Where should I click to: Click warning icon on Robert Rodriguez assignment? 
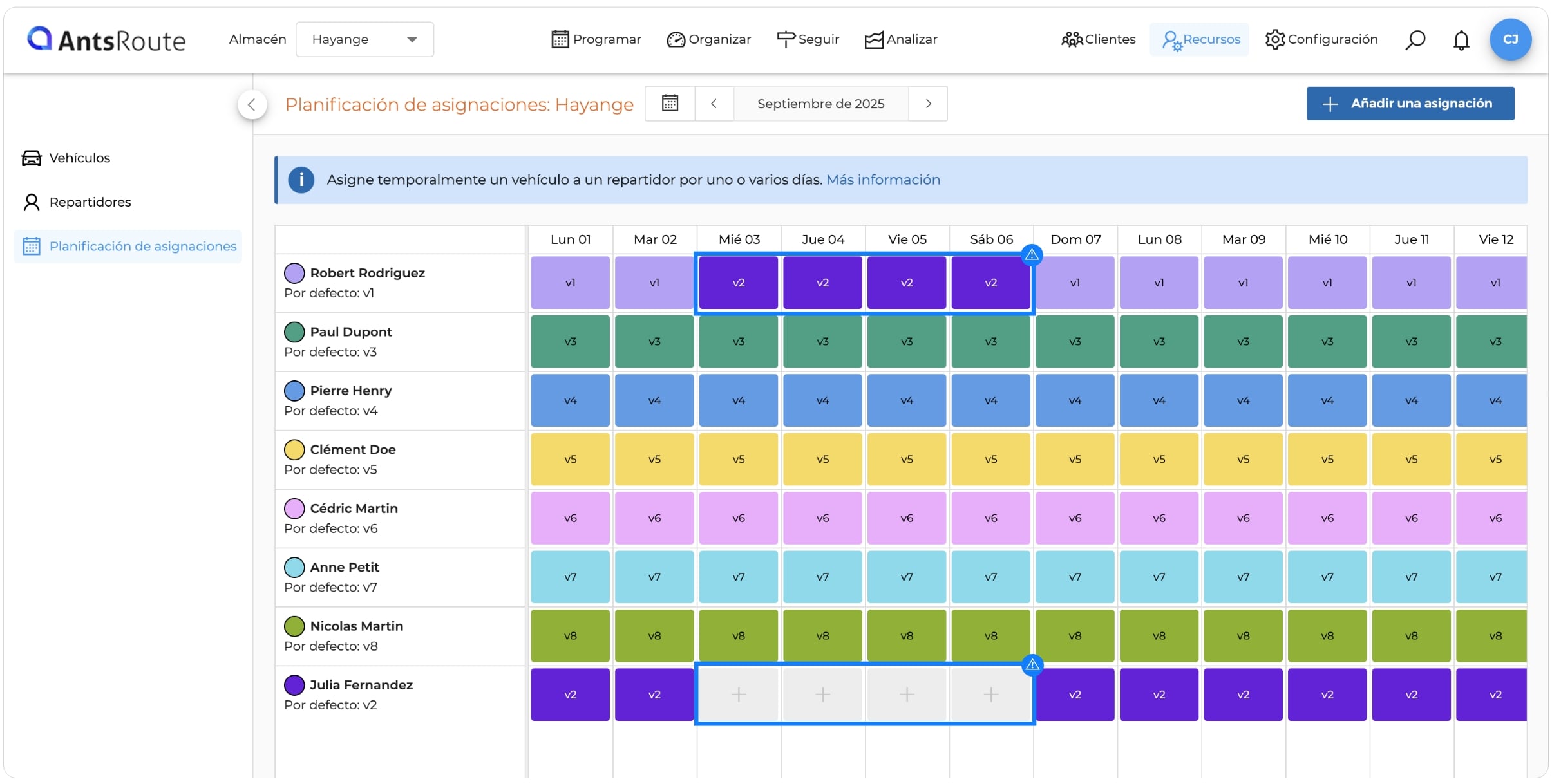[x=1032, y=255]
